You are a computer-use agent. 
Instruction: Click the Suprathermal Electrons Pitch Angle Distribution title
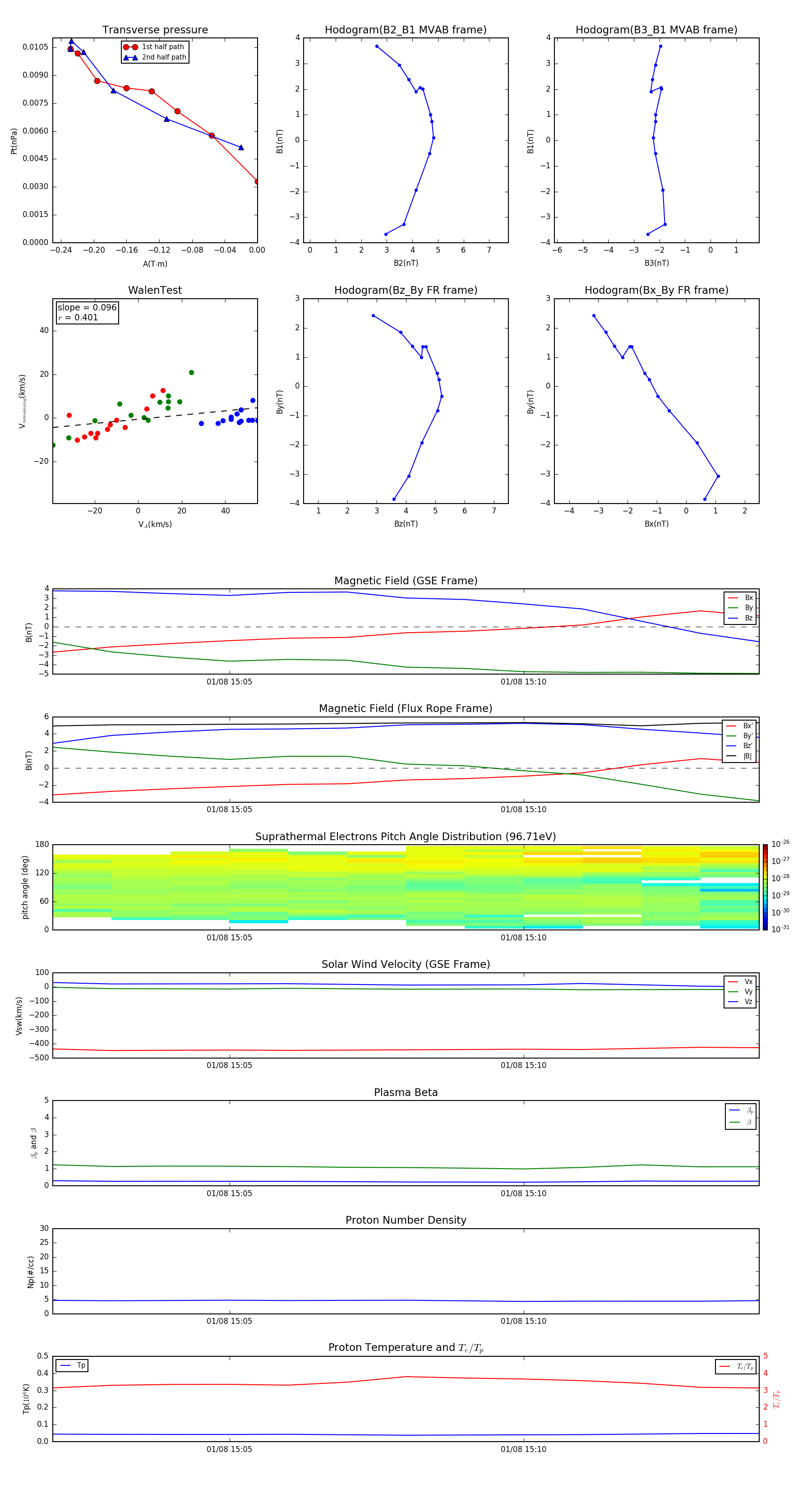pyautogui.click(x=406, y=837)
